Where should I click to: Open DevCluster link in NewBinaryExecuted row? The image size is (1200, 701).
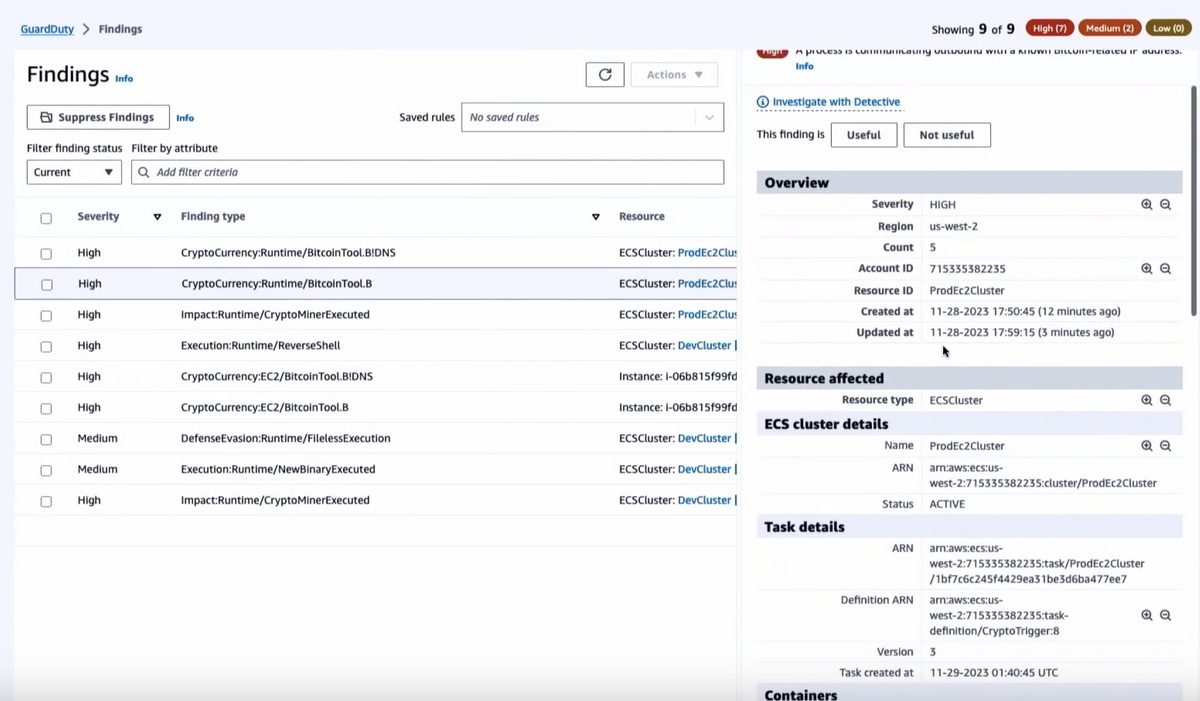(x=705, y=469)
